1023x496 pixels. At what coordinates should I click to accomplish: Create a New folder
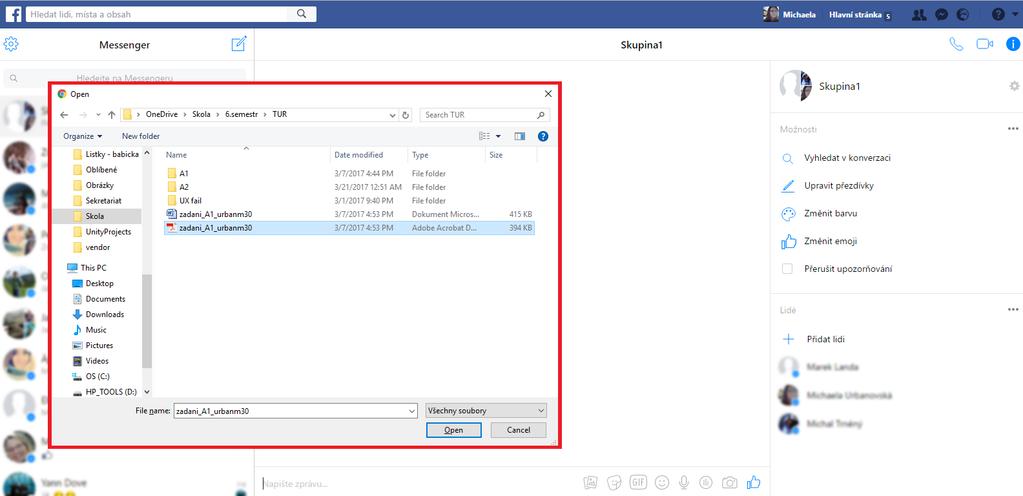141,136
